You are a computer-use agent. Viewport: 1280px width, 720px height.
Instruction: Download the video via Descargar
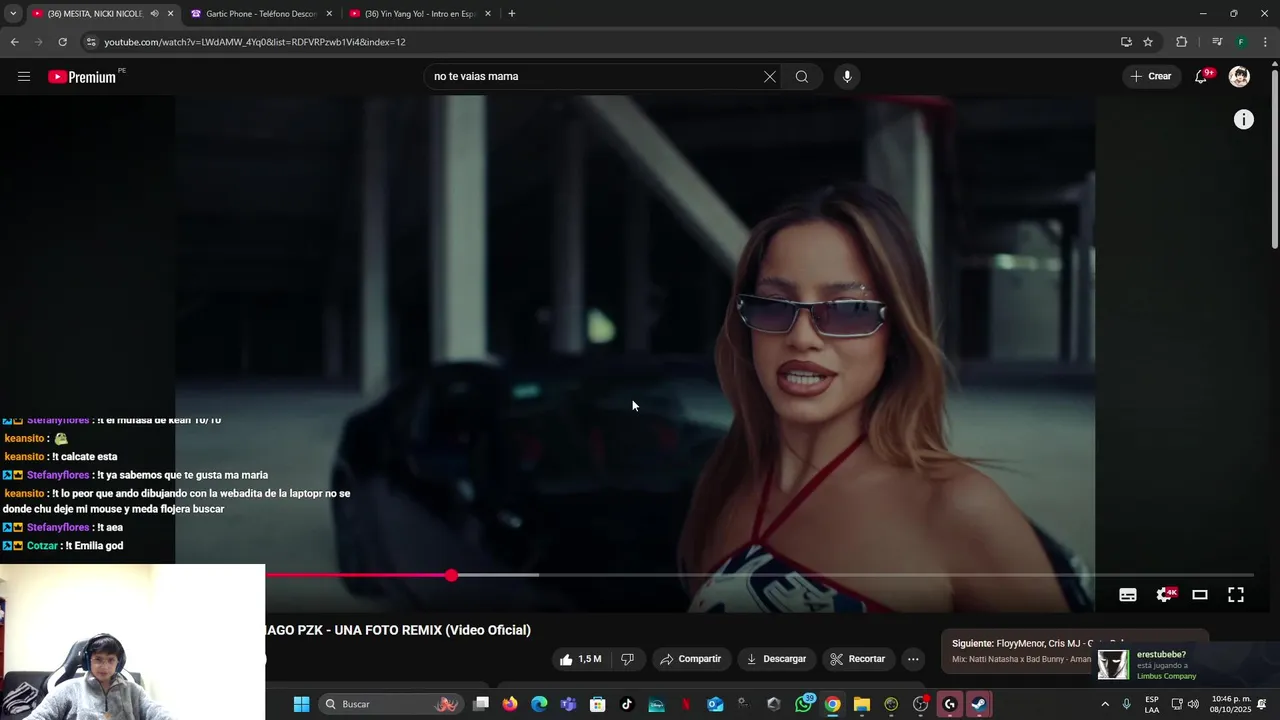(x=776, y=659)
